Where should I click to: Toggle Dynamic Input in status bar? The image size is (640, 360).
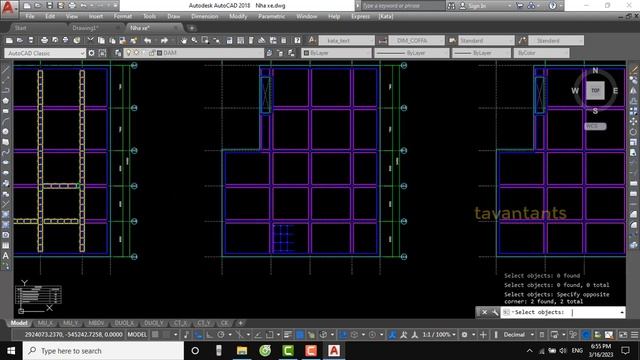pyautogui.click(x=198, y=335)
